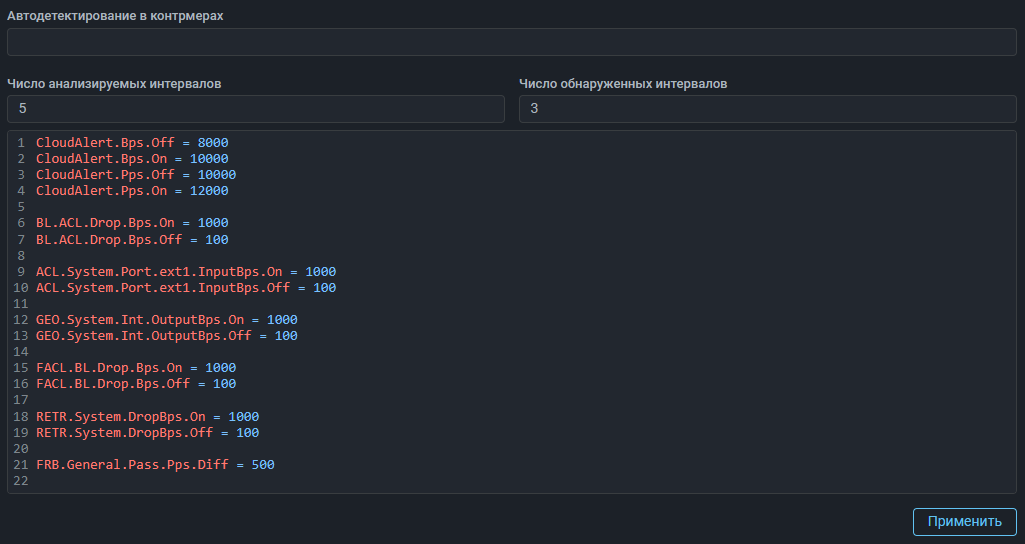The image size is (1025, 544).
Task: Place cursor on GEO.System.Int.OutputBps.On
Action: coord(140,320)
